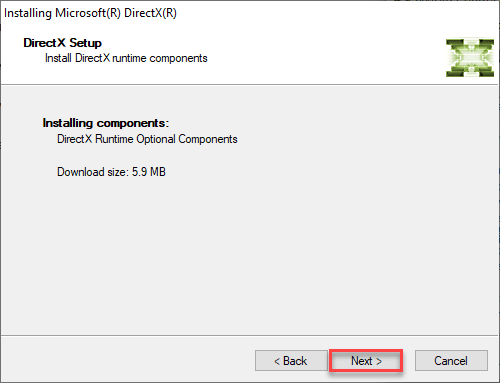Click the word Optional in component name
The image size is (500, 383).
156,139
